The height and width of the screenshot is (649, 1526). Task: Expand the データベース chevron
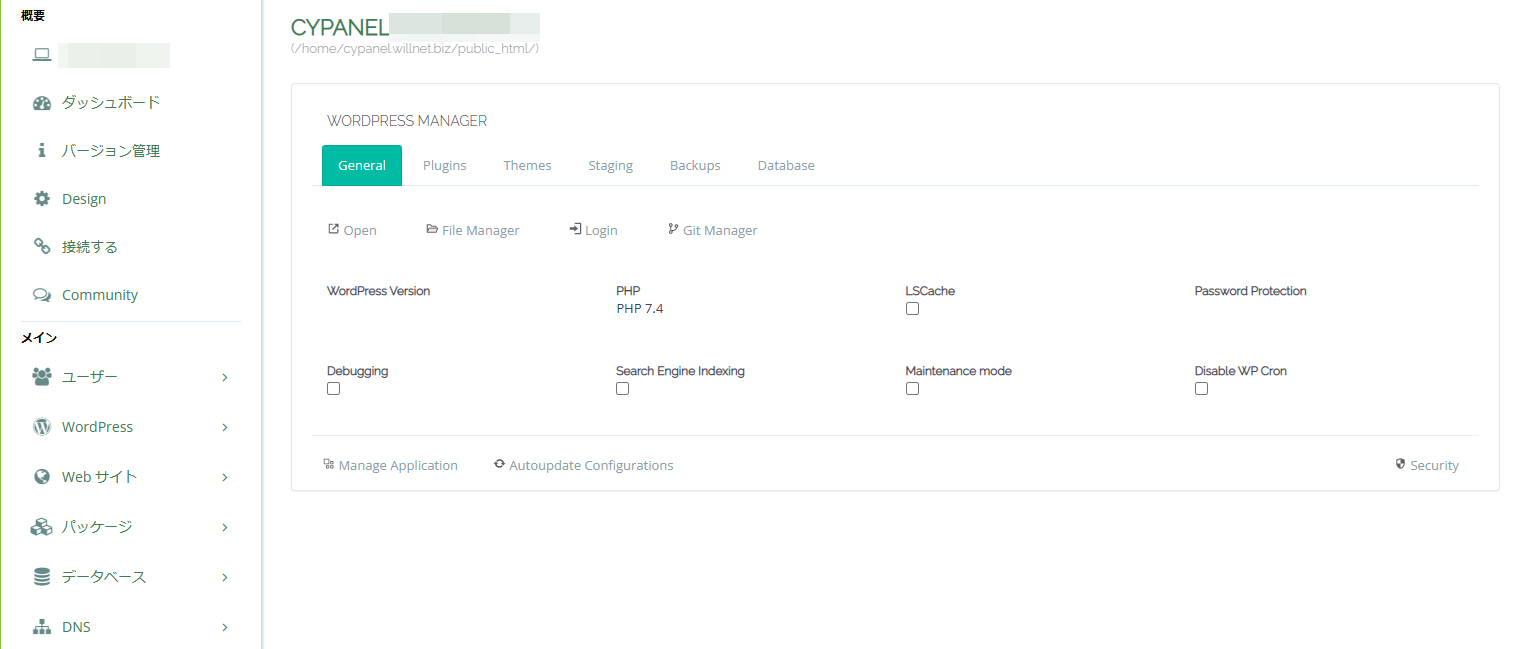click(225, 577)
